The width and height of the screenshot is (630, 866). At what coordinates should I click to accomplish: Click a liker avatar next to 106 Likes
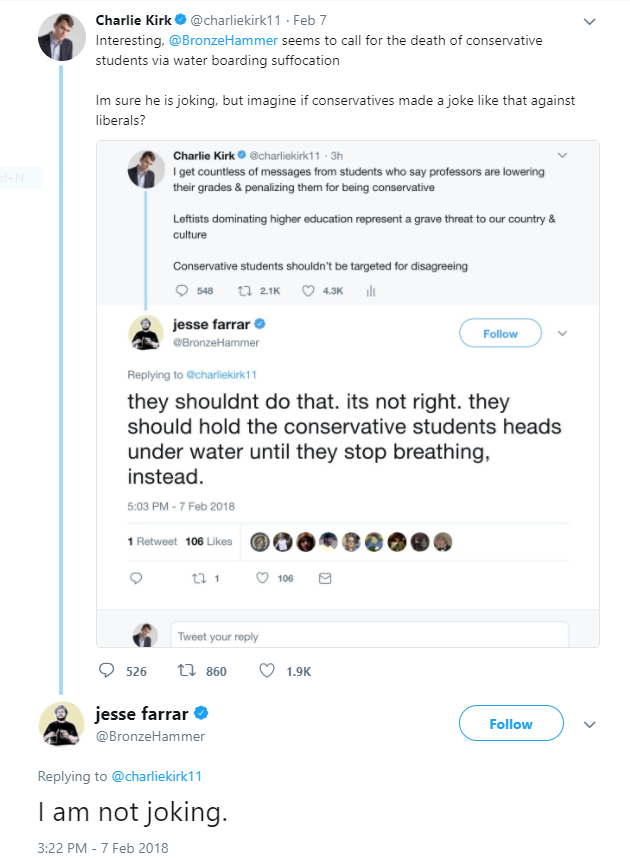click(259, 541)
